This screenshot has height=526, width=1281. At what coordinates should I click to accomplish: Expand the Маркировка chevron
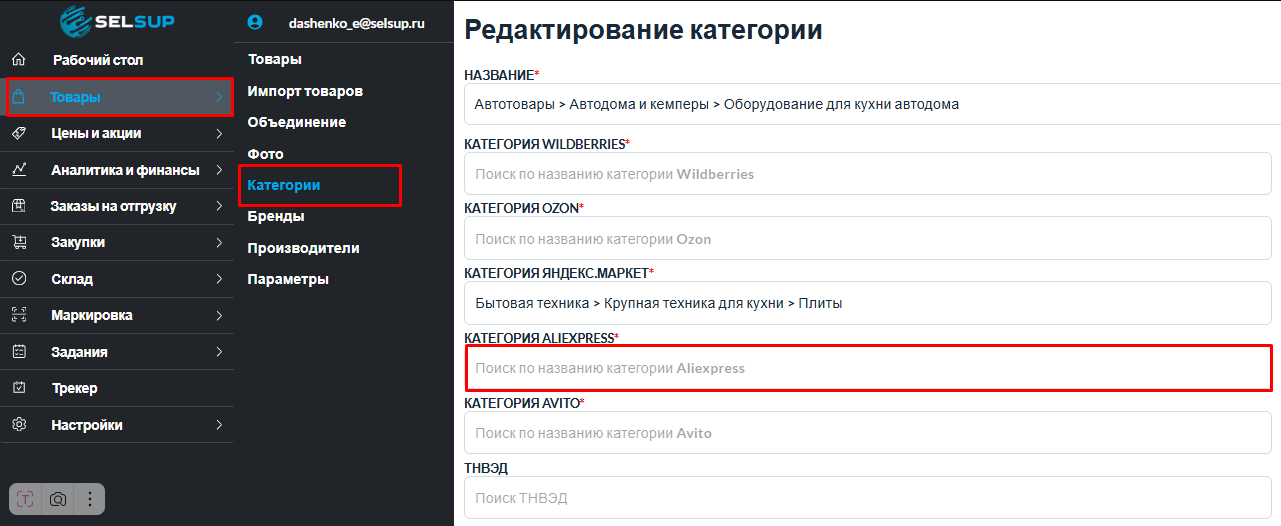[x=219, y=315]
